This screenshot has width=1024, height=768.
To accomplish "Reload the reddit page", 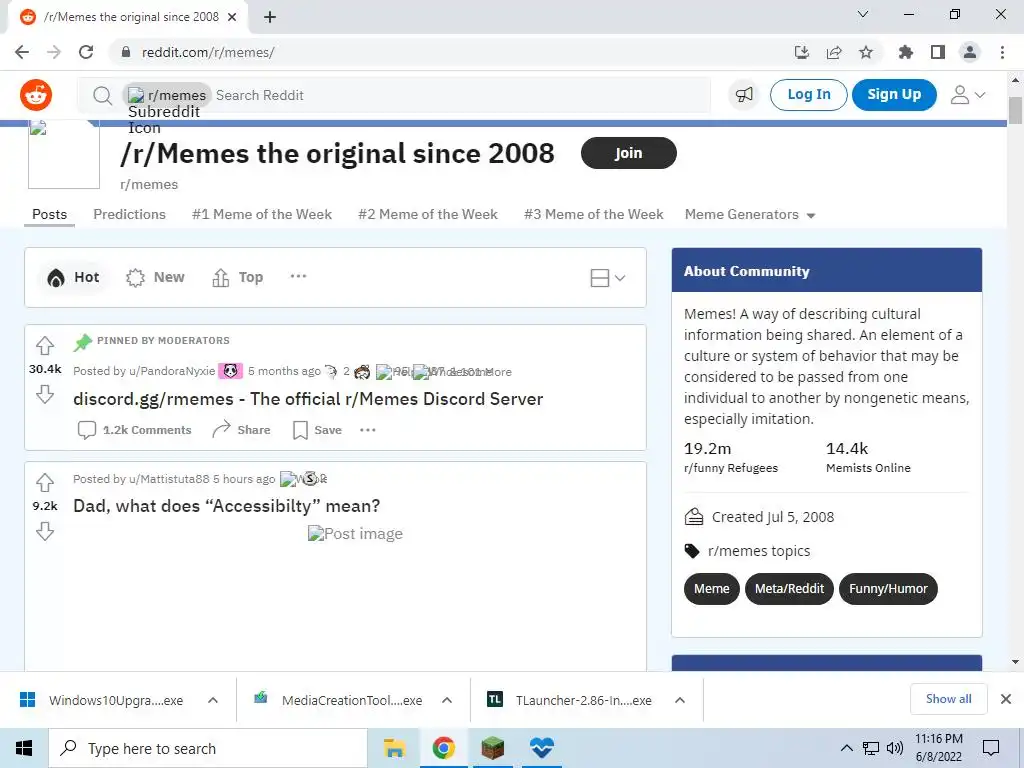I will point(86,52).
